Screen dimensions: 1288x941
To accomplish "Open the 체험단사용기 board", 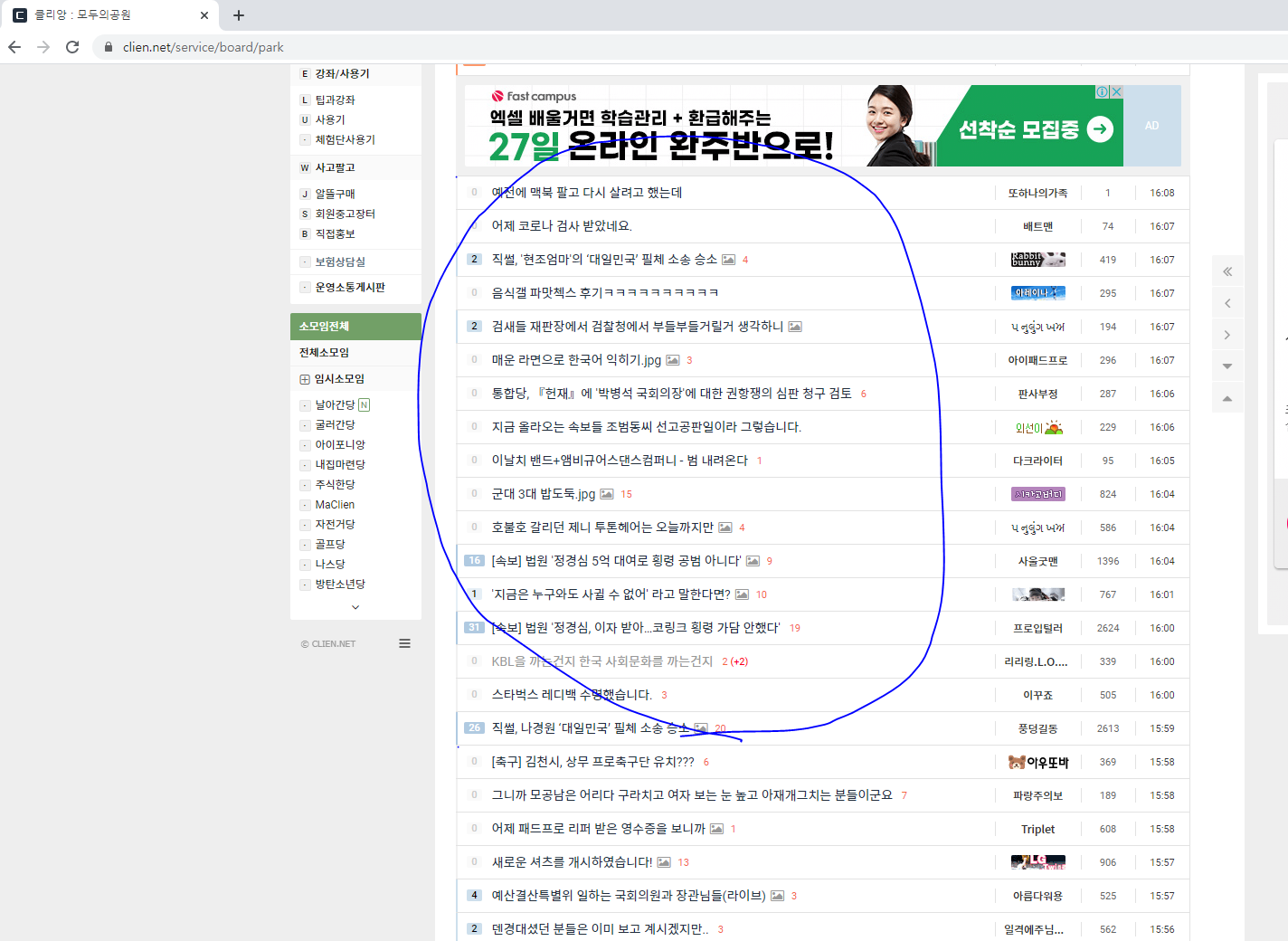I will click(345, 140).
